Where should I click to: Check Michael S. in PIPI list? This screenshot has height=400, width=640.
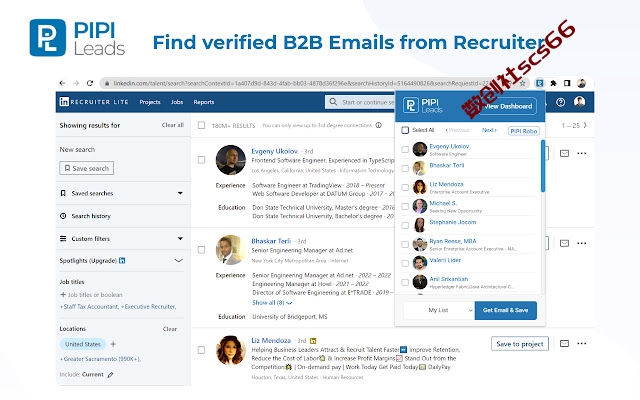click(x=405, y=207)
